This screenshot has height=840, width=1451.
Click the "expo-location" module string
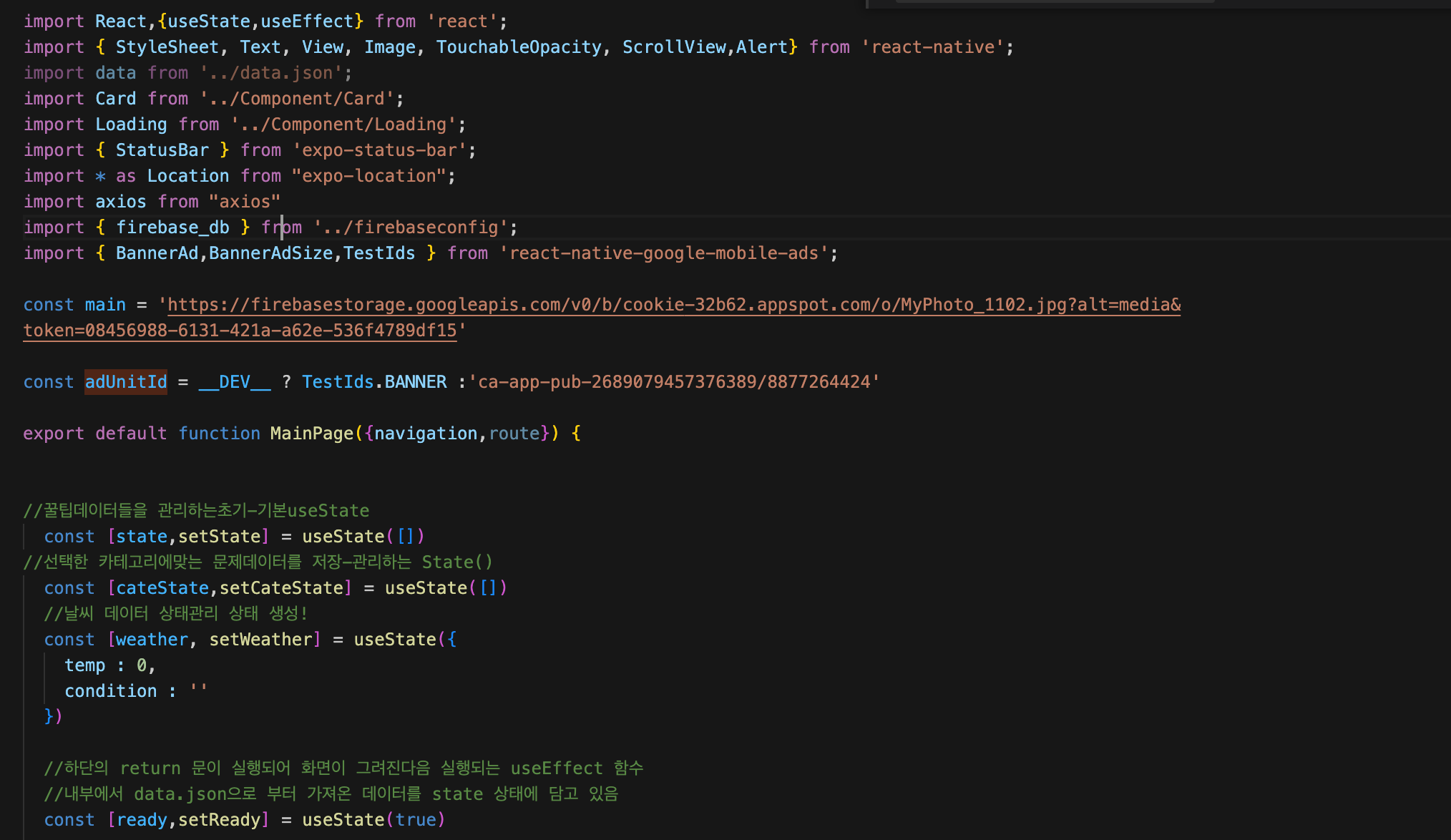(369, 176)
